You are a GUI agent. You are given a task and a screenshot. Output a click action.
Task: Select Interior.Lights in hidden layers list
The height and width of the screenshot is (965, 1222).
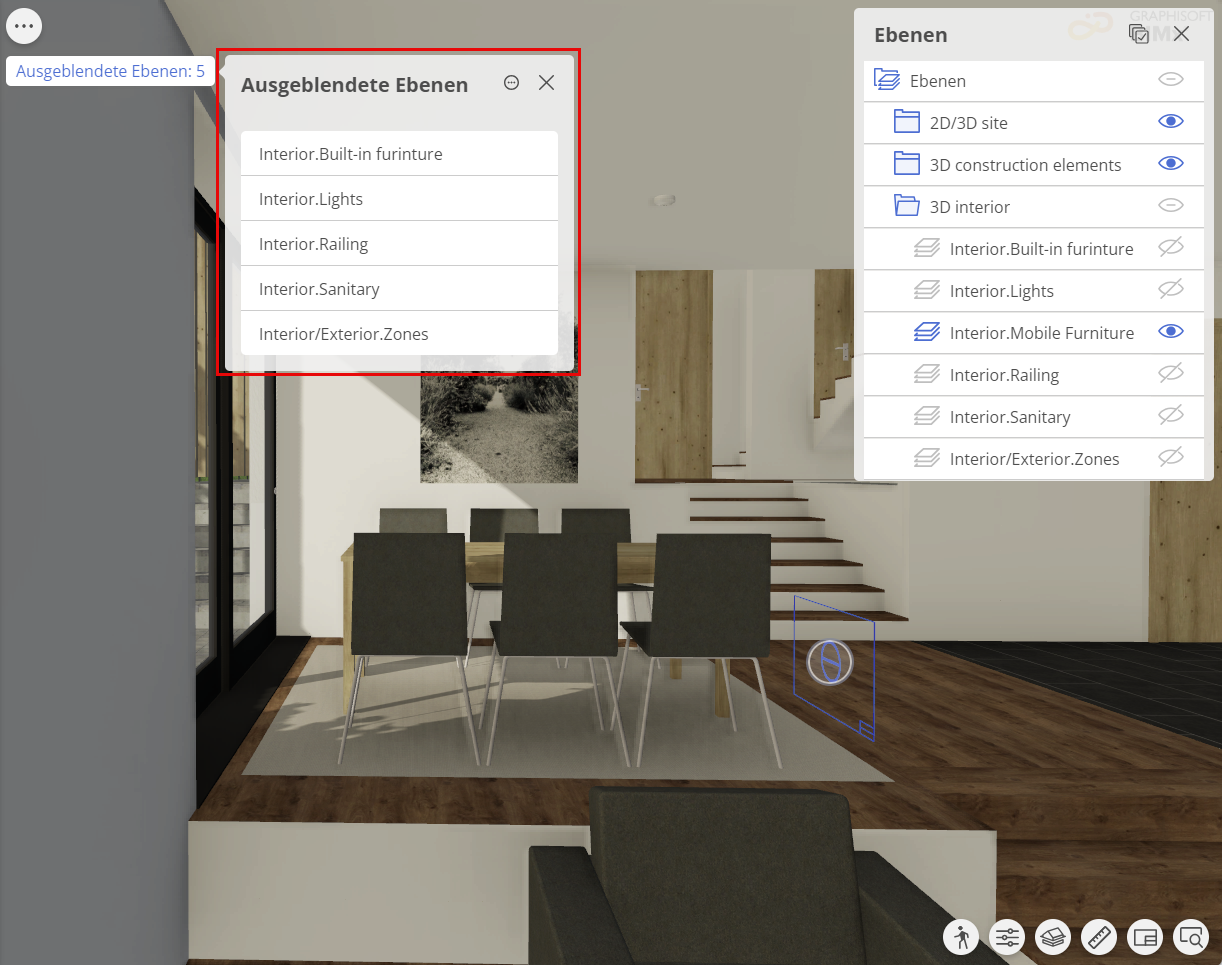(x=399, y=199)
